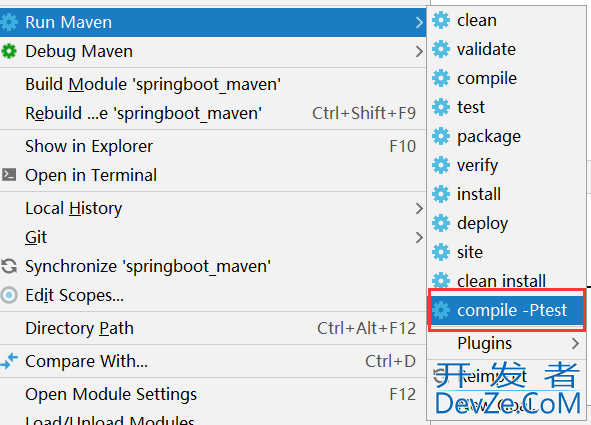
Task: Click the Edit Scopes circle icon
Action: pos(9,295)
